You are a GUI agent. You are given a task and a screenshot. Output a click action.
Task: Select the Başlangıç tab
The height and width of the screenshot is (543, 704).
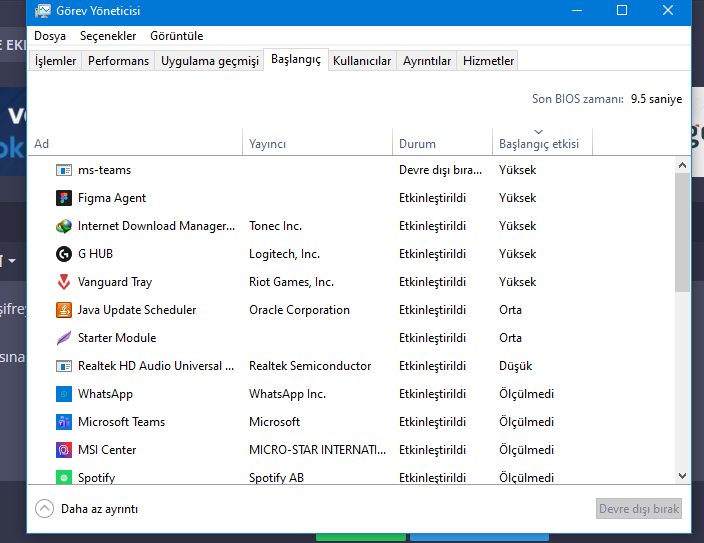pos(296,59)
